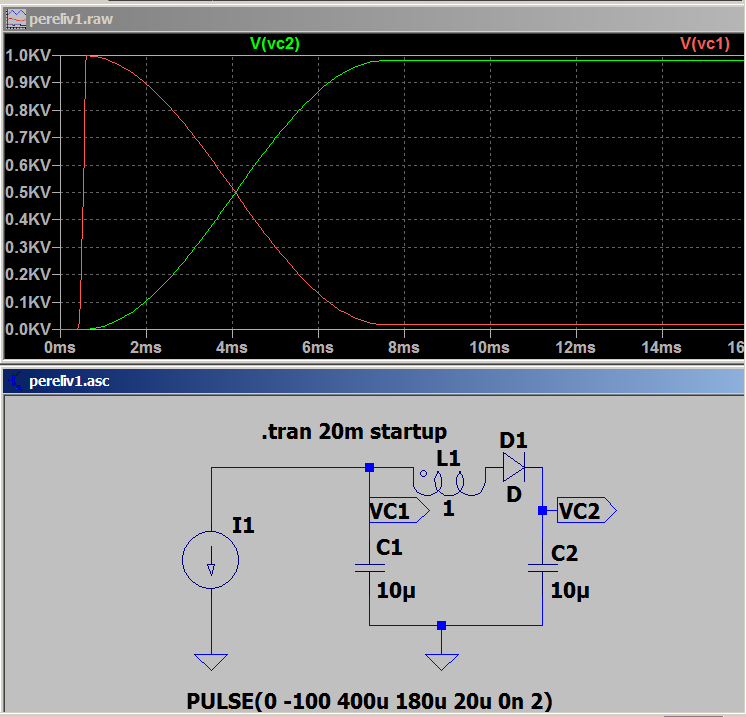This screenshot has height=717, width=746.
Task: Click the 1.0KV label on the voltage axis
Action: pyautogui.click(x=28, y=56)
